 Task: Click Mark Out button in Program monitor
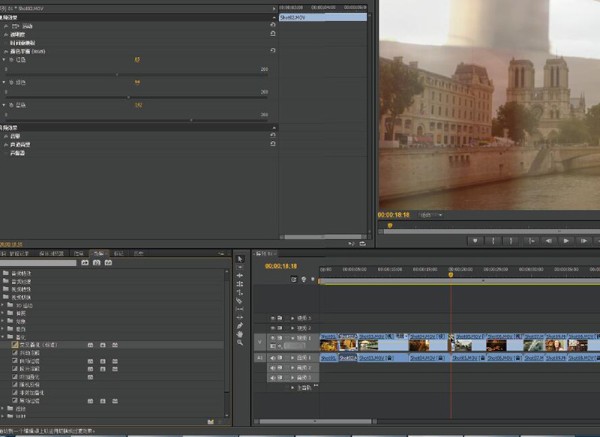[x=511, y=241]
